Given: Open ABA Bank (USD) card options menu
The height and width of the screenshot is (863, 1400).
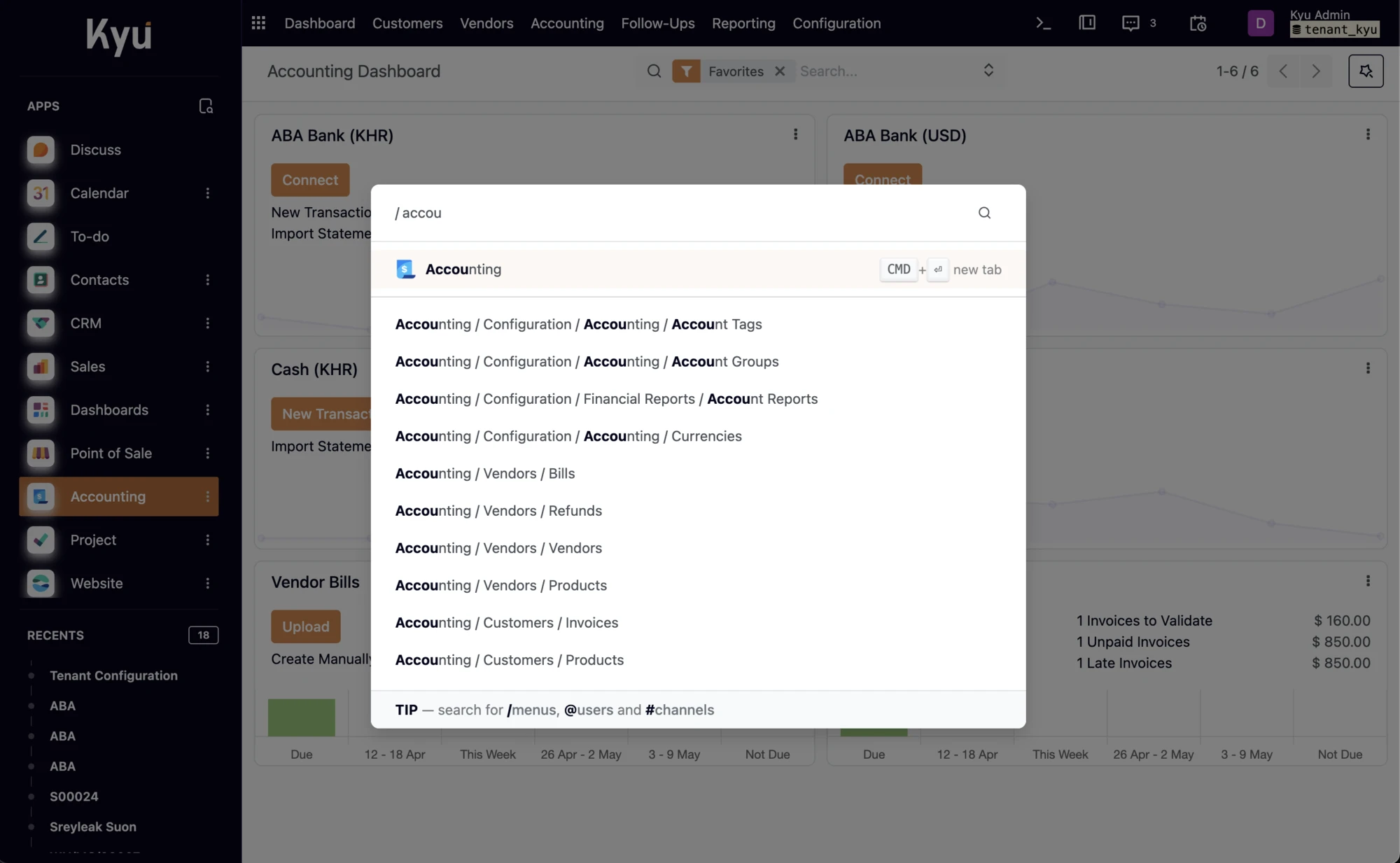Looking at the screenshot, I should (x=1368, y=133).
